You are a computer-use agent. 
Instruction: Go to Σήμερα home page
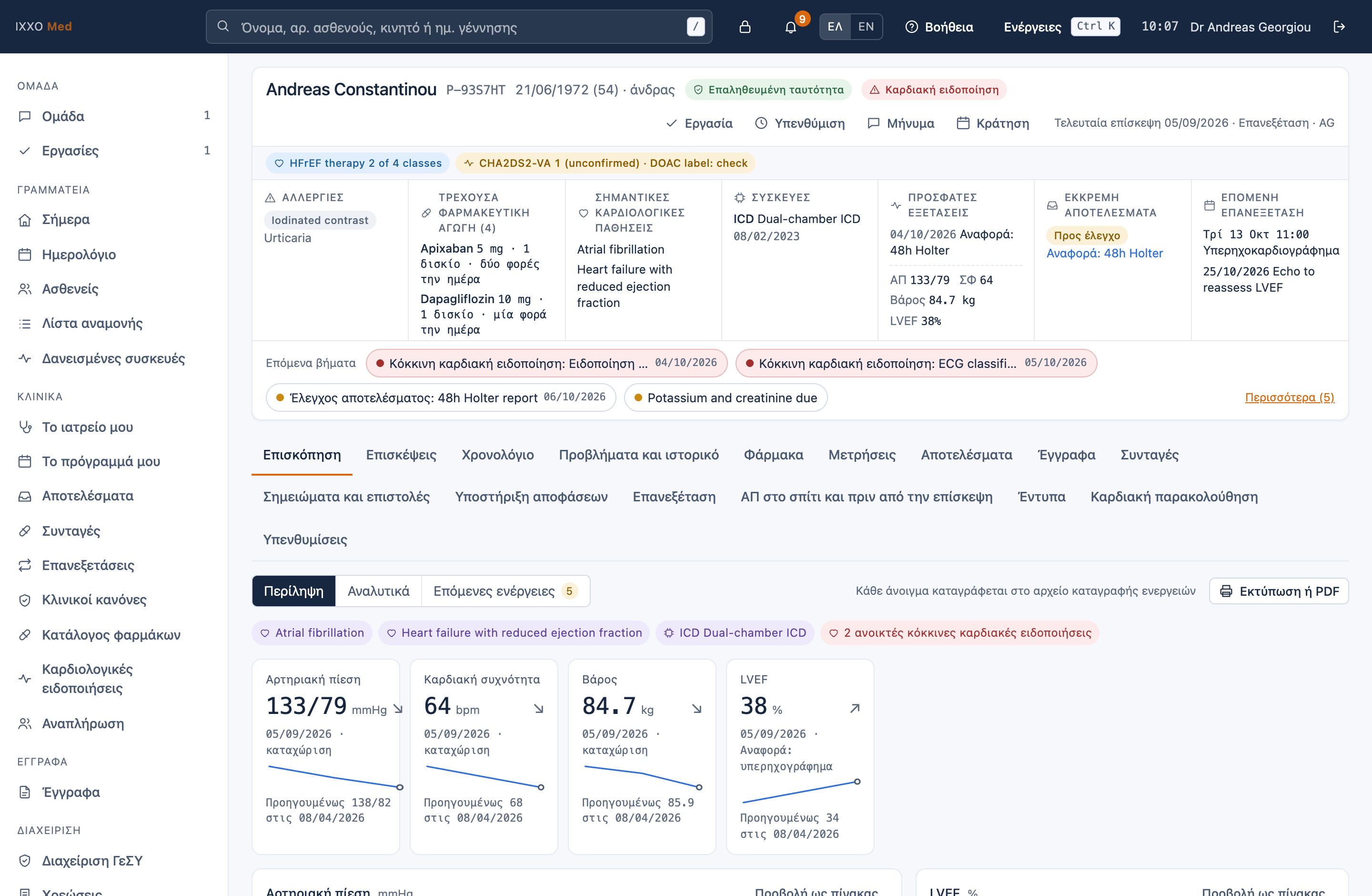click(114, 220)
